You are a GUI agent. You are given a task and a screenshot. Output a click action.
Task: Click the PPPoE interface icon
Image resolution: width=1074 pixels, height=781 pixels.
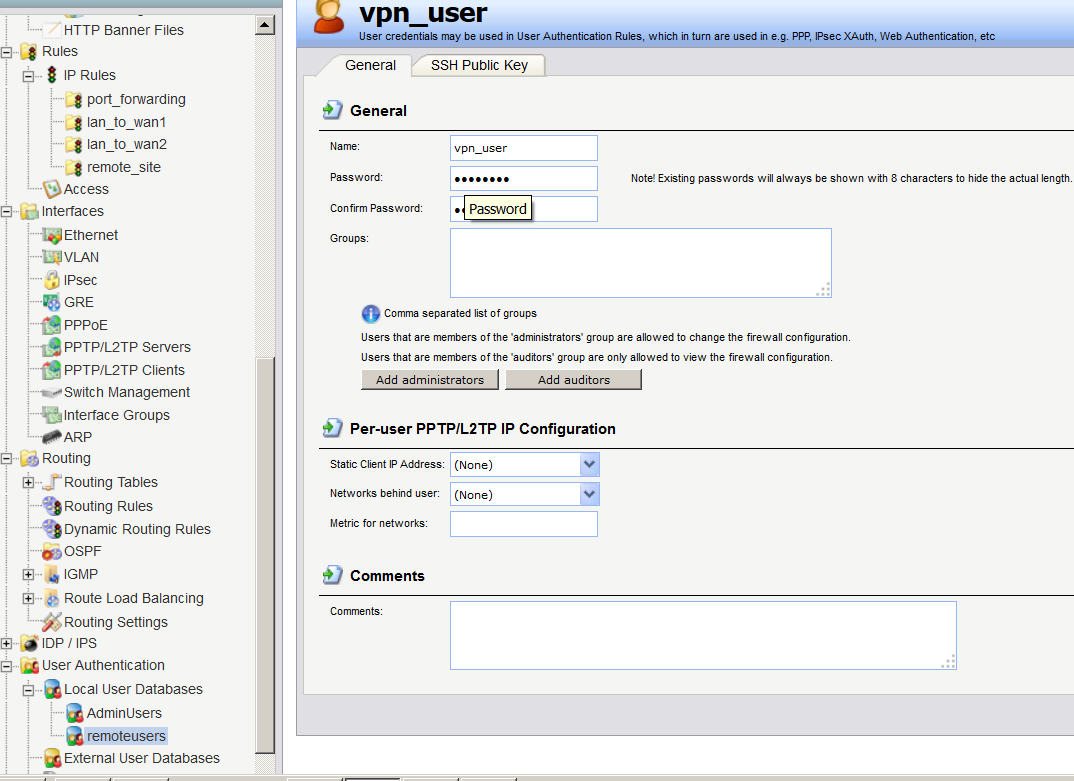[x=52, y=325]
